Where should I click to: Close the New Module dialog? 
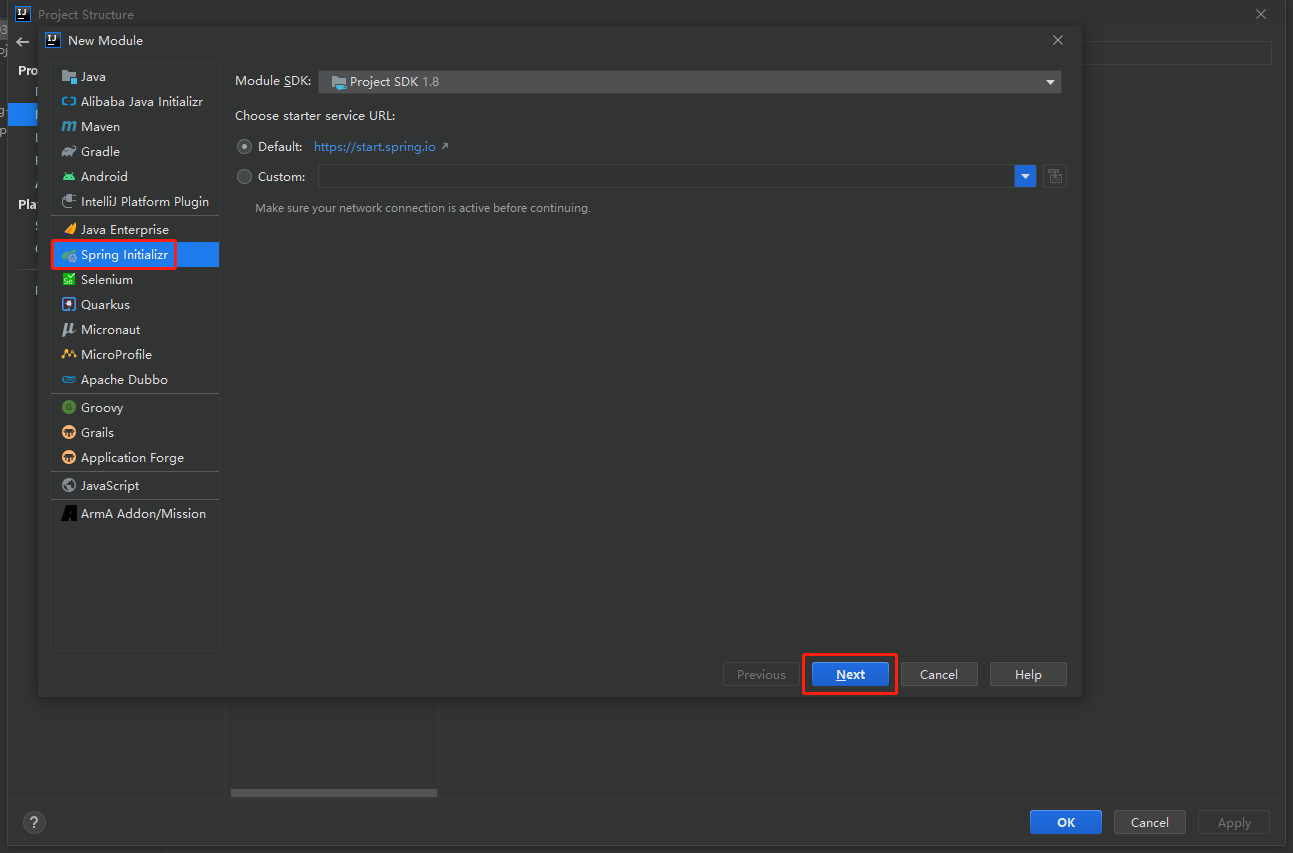pyautogui.click(x=1058, y=40)
